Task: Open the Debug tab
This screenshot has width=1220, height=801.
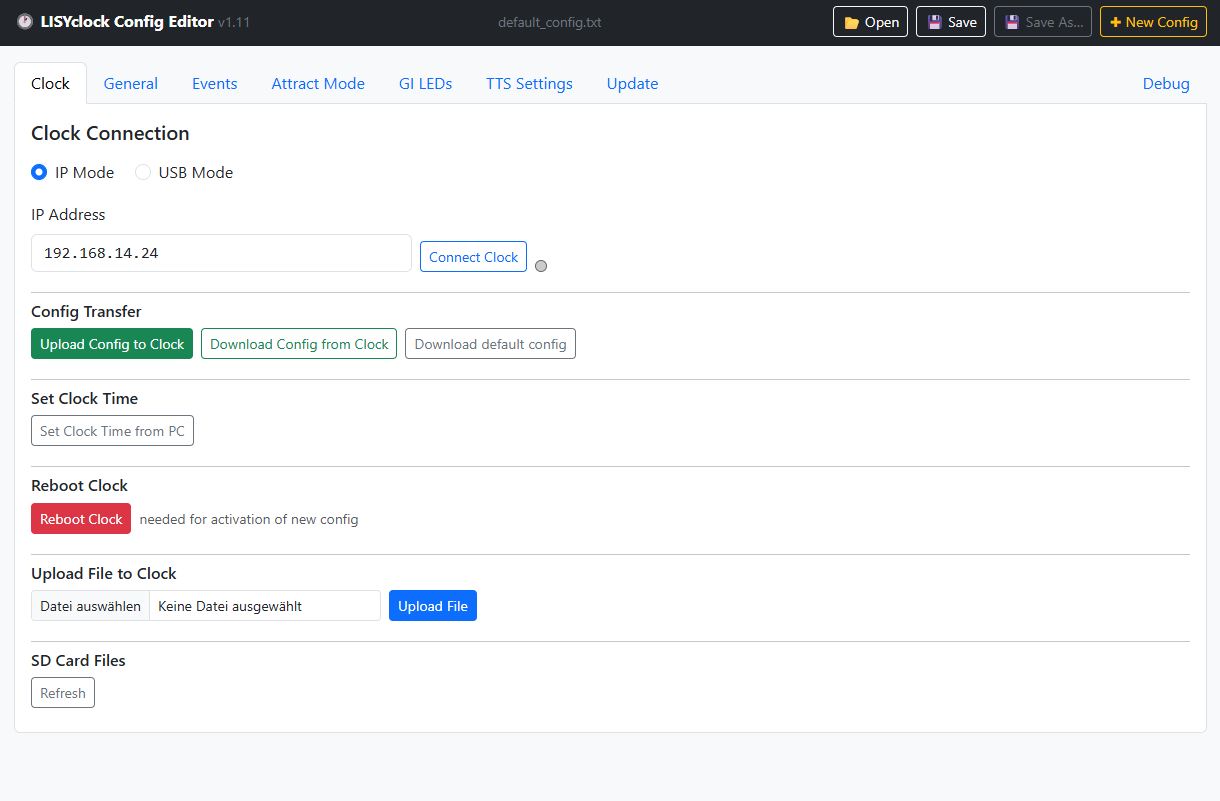Action: click(1166, 84)
